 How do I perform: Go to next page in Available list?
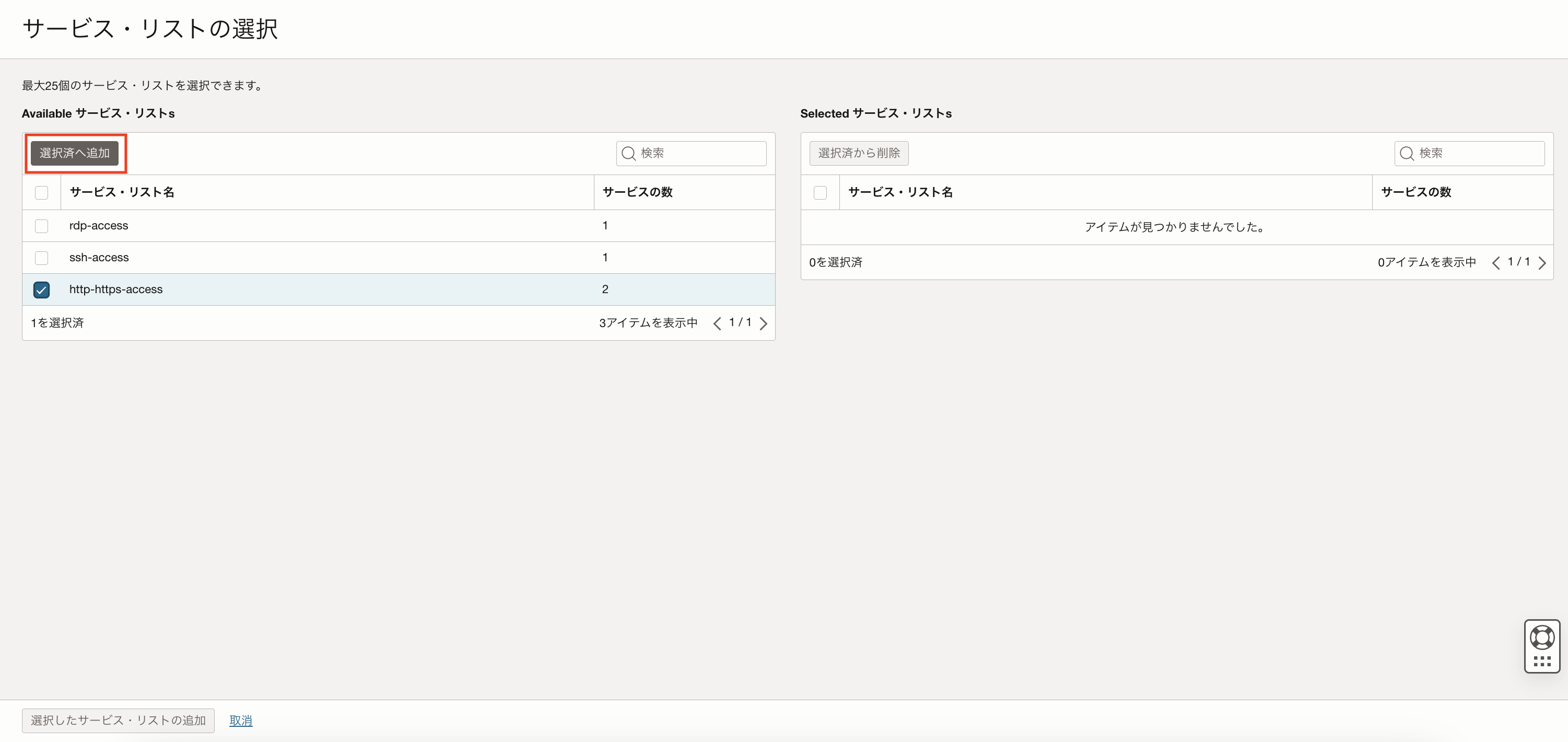(x=763, y=323)
